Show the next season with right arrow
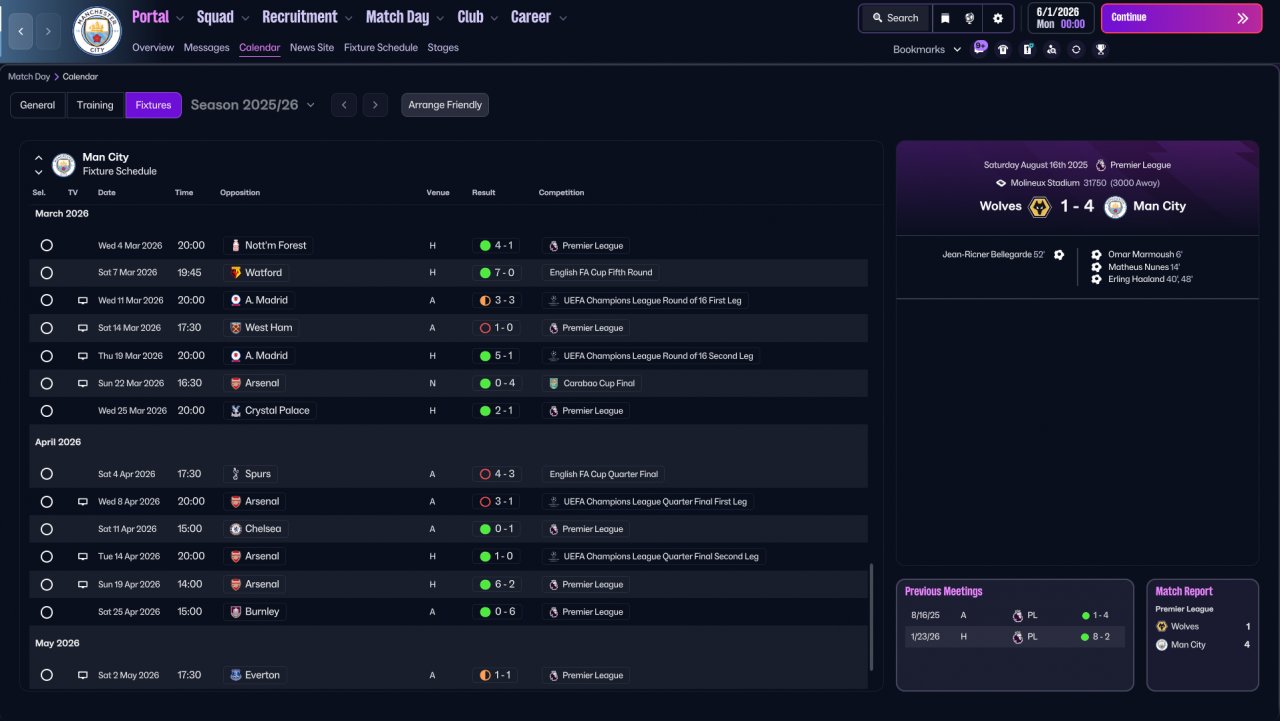This screenshot has height=721, width=1280. pos(375,105)
